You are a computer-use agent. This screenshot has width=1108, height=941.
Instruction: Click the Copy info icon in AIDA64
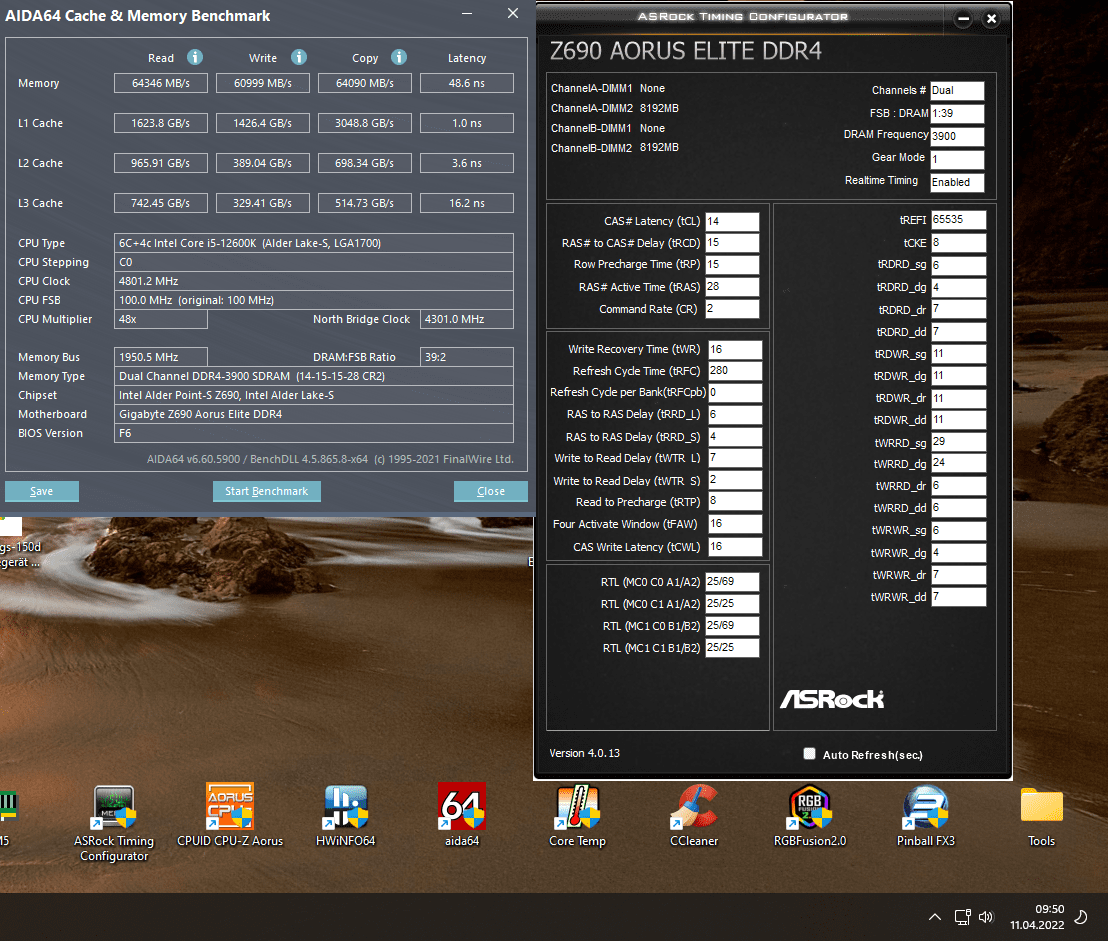point(399,57)
